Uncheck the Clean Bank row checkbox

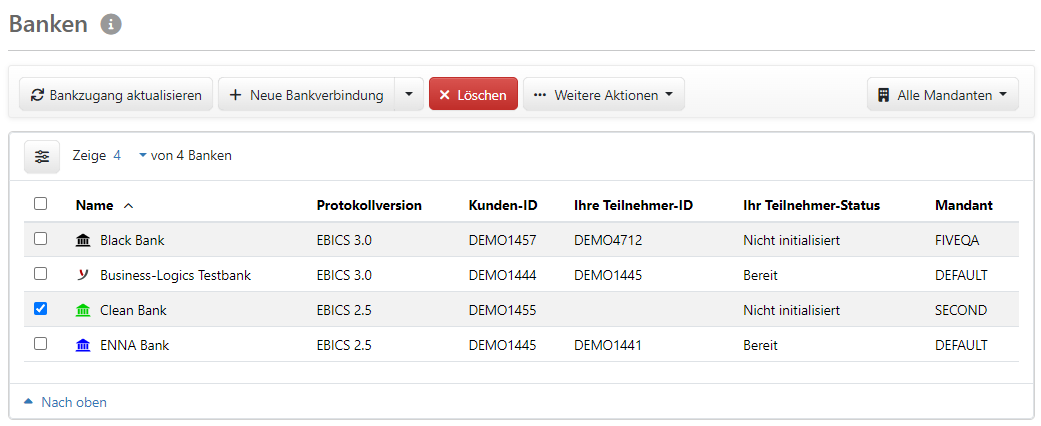(x=40, y=309)
